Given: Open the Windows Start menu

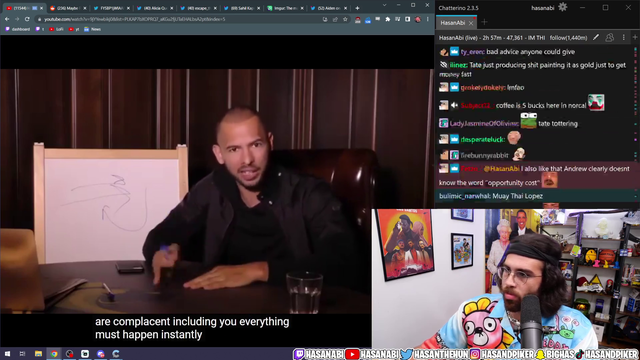Looking at the screenshot, I should [x=7, y=354].
